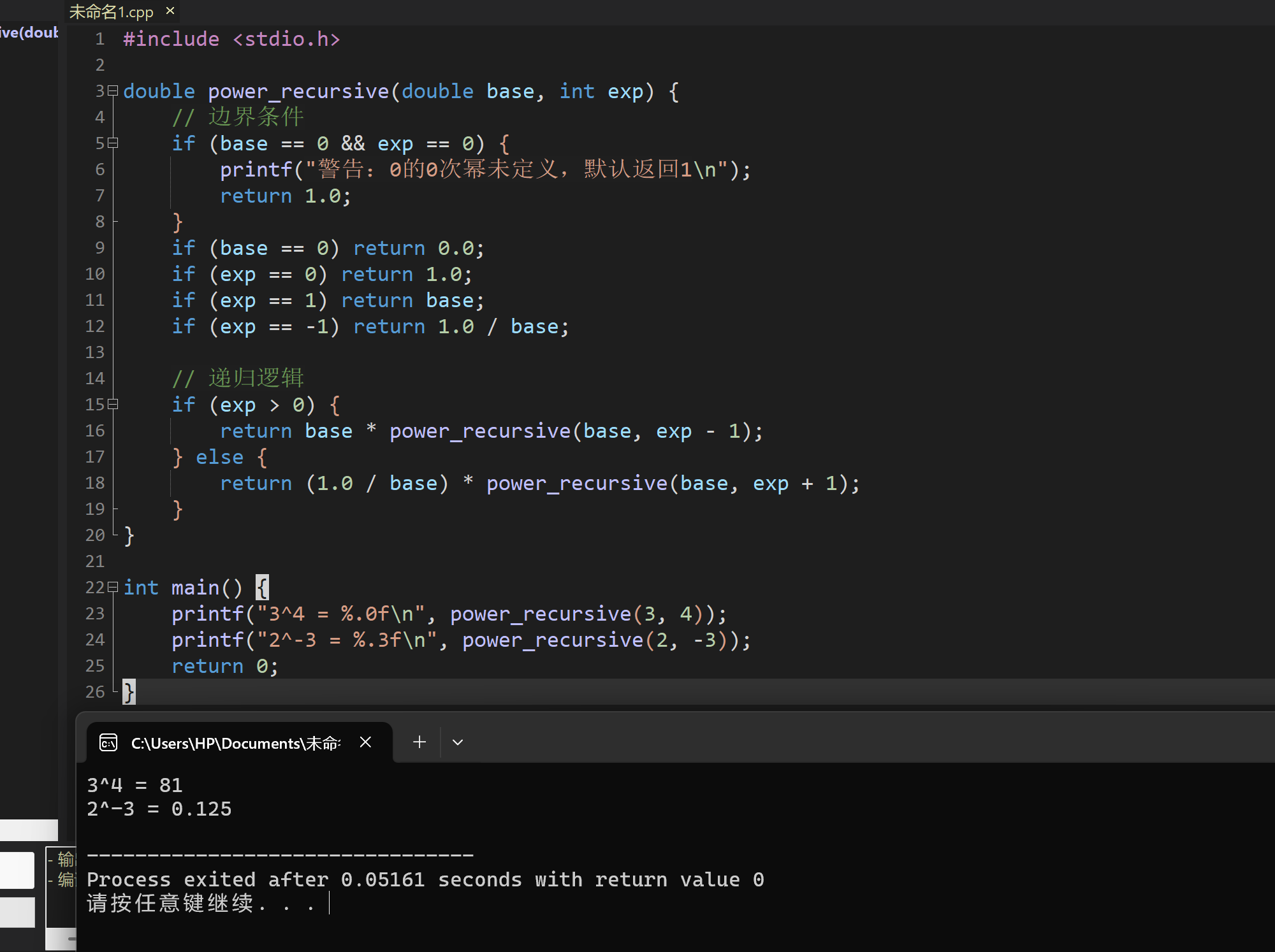Close the C:\Users\HP\Documents terminal tab

coord(365,742)
